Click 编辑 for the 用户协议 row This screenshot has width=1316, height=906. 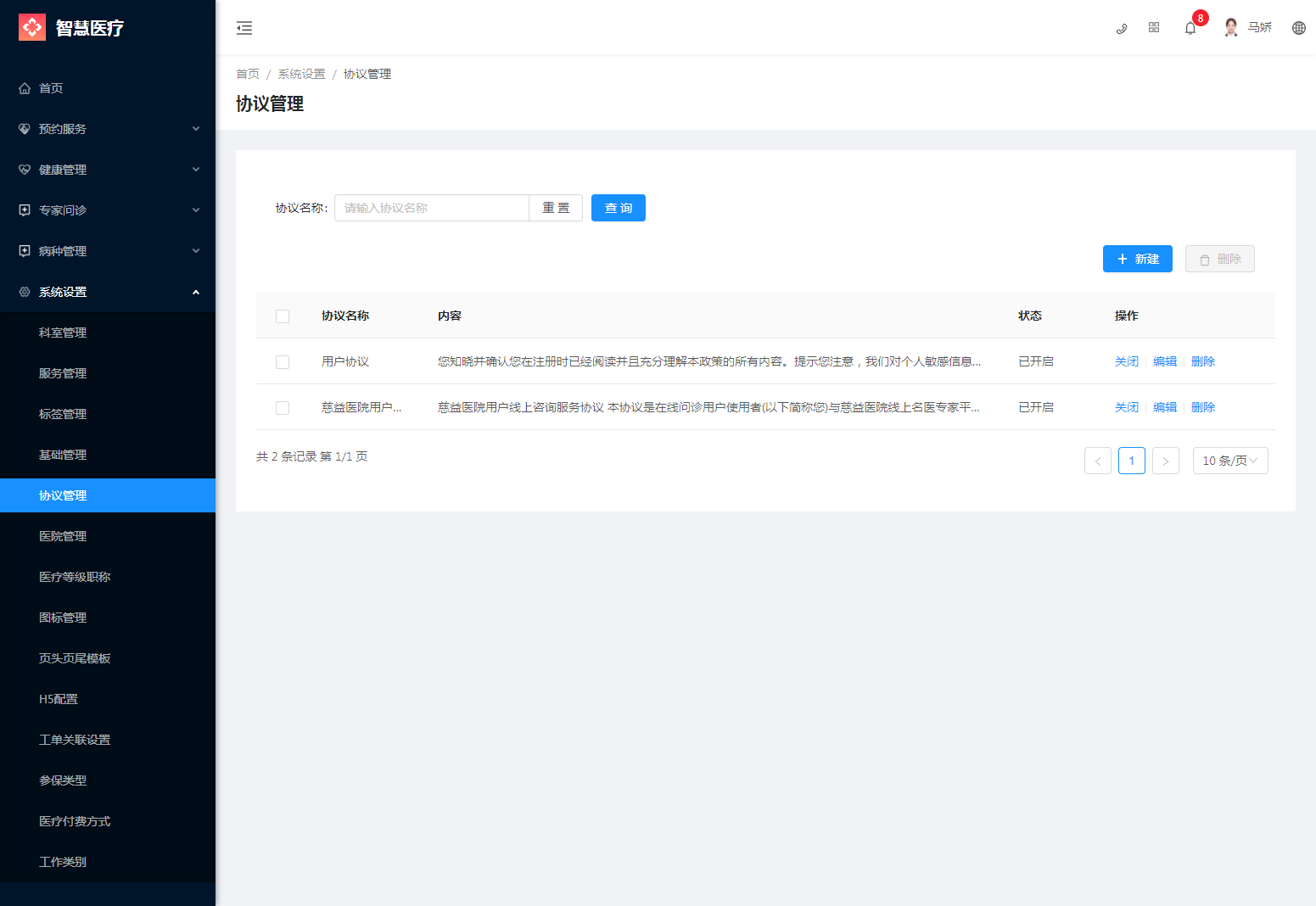click(1165, 361)
